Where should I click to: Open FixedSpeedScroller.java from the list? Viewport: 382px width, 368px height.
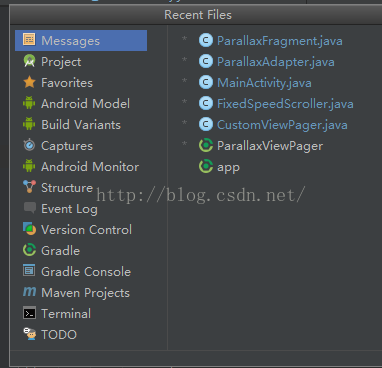pyautogui.click(x=276, y=104)
